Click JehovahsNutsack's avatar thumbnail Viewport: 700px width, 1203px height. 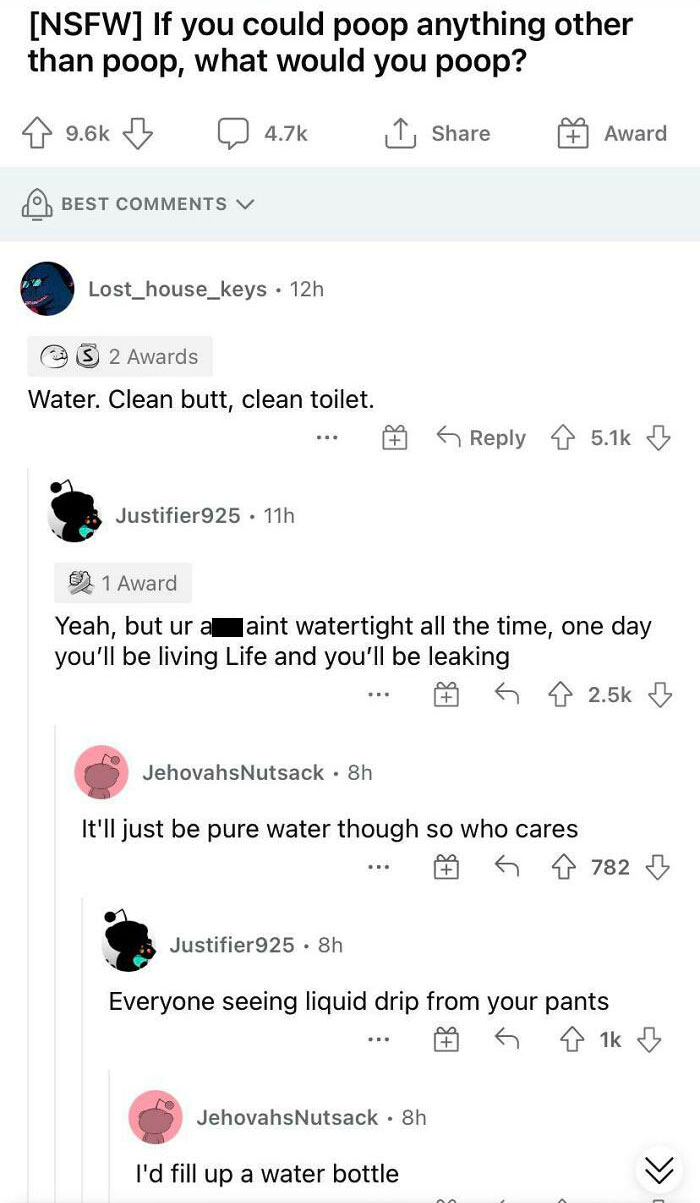[102, 772]
